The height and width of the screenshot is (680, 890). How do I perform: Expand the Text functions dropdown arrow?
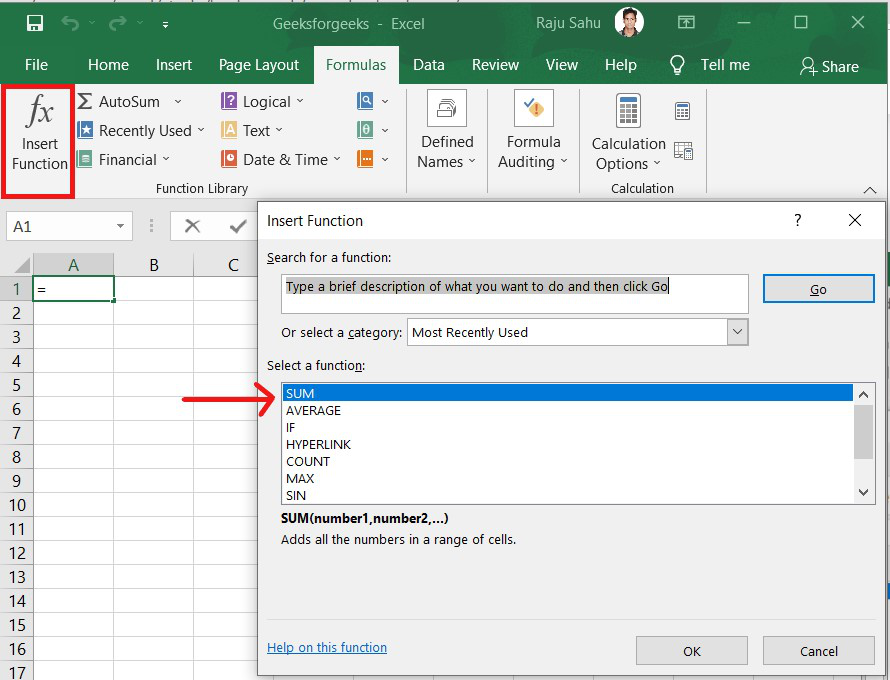[279, 130]
